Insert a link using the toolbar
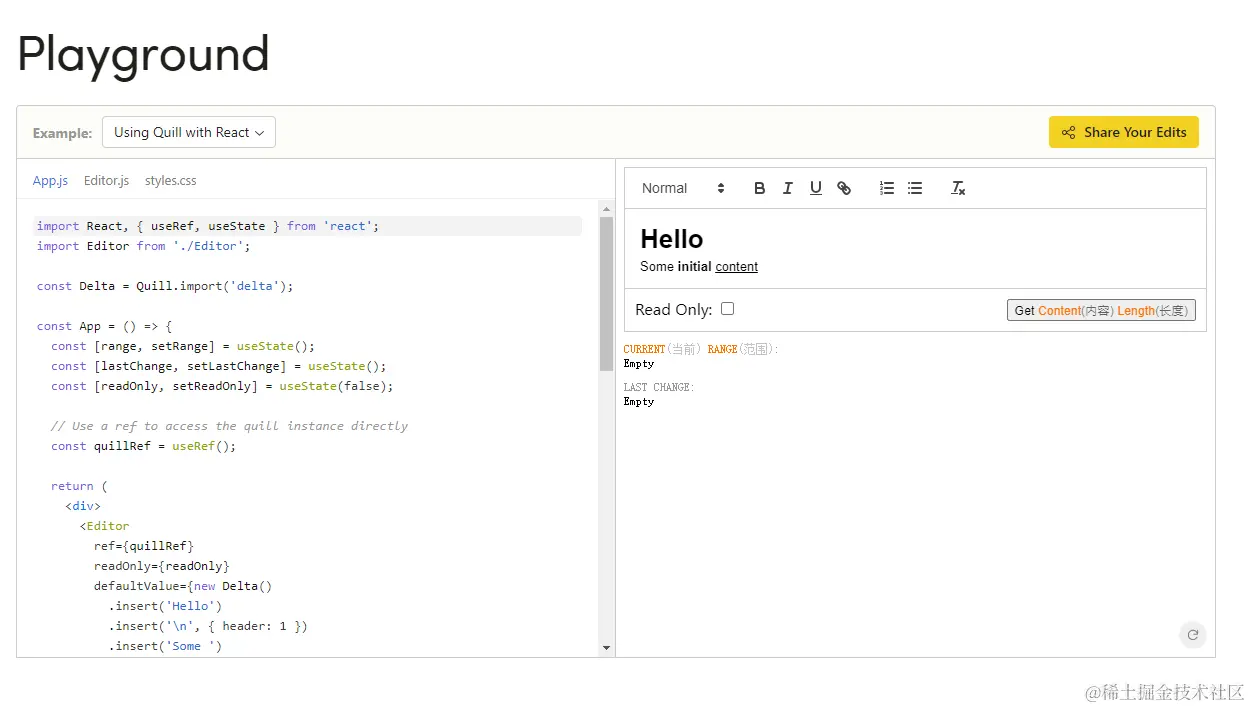1251x709 pixels. (844, 188)
